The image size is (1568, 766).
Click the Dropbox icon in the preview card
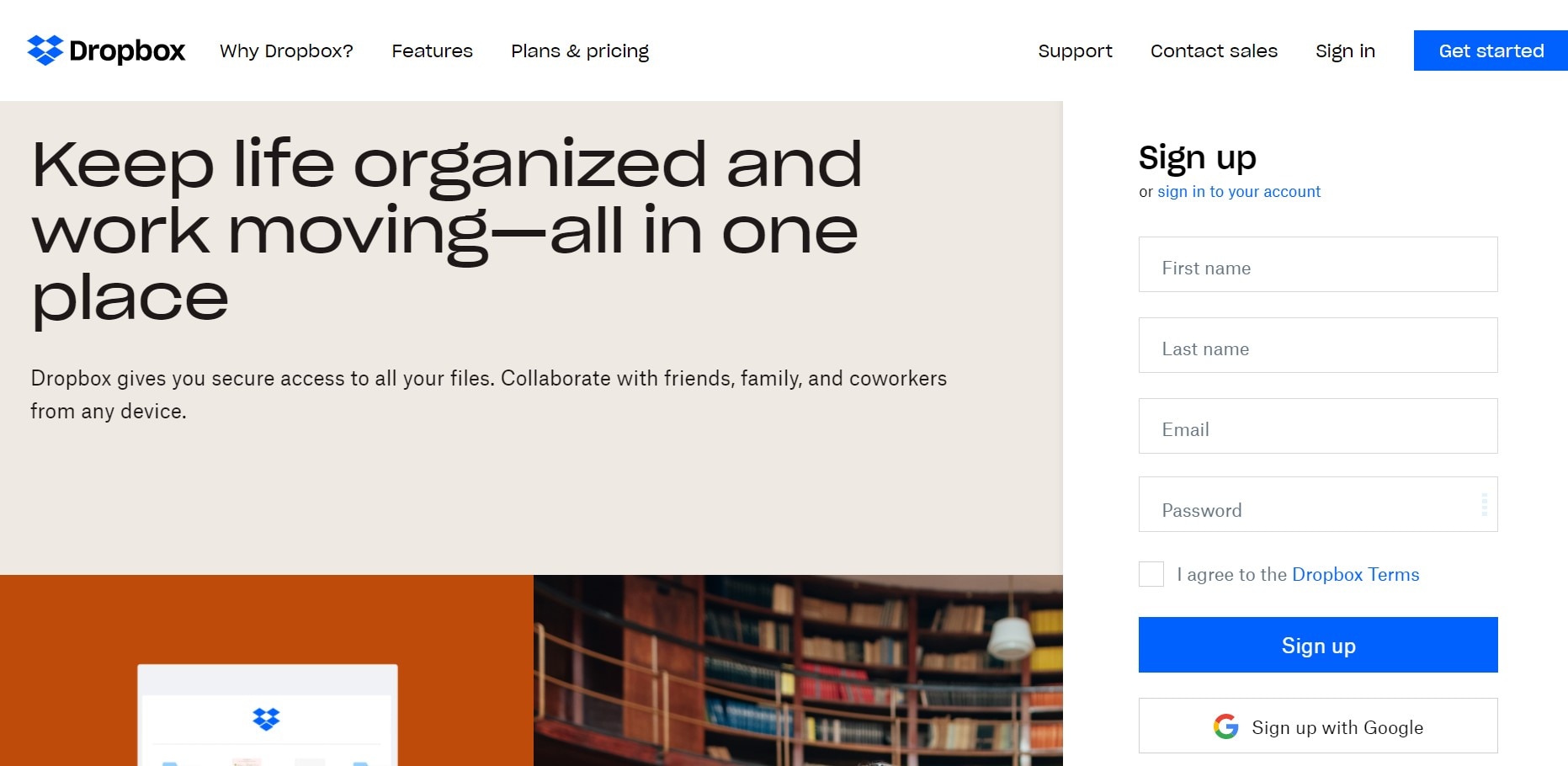click(x=266, y=719)
